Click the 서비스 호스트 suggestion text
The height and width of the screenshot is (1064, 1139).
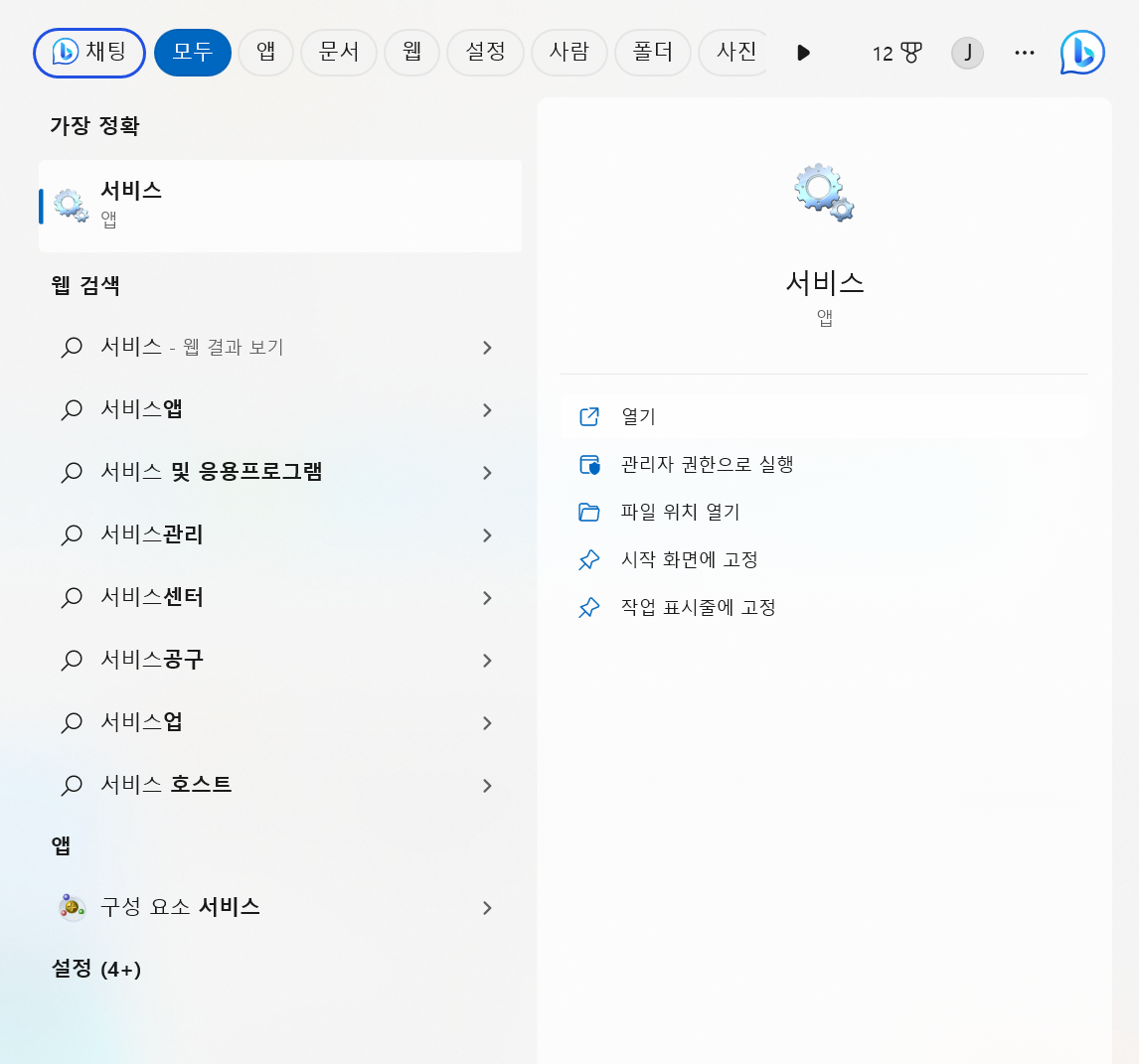pos(166,785)
